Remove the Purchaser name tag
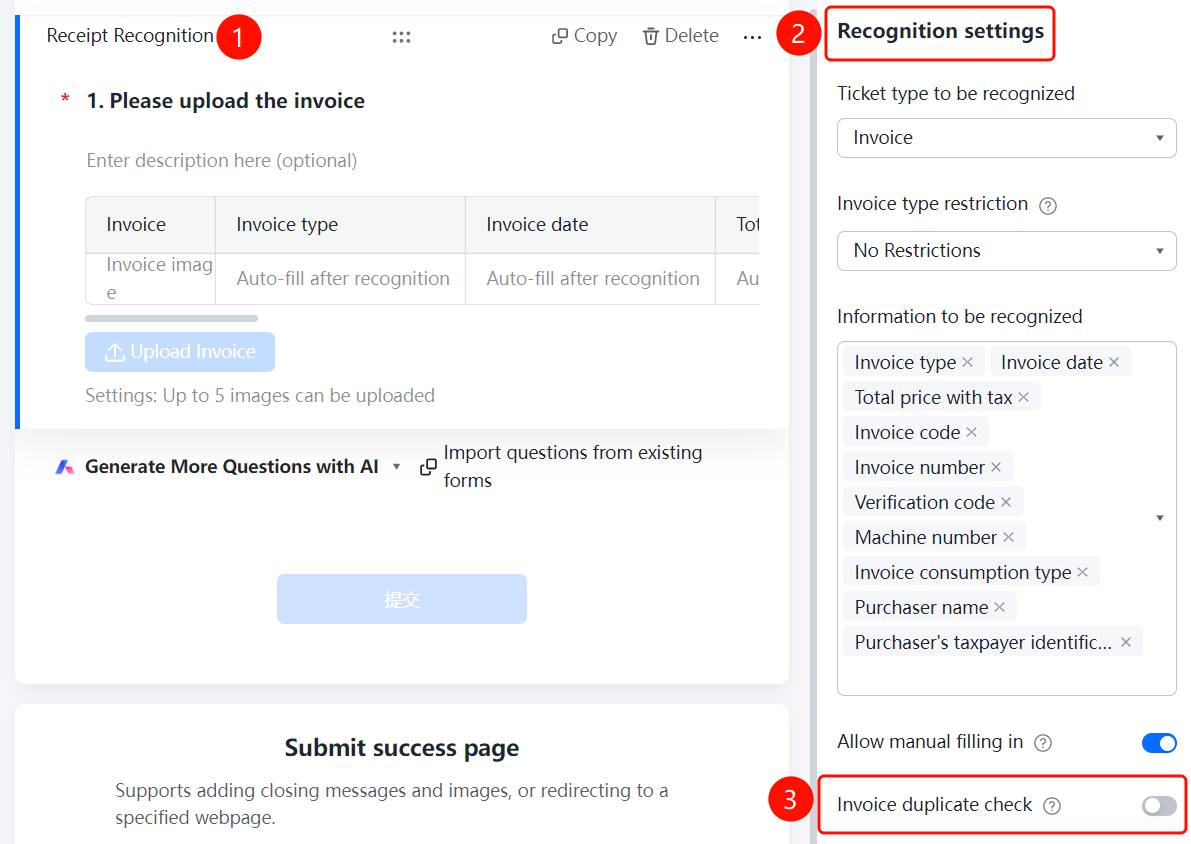The width and height of the screenshot is (1191, 844). pos(1000,607)
